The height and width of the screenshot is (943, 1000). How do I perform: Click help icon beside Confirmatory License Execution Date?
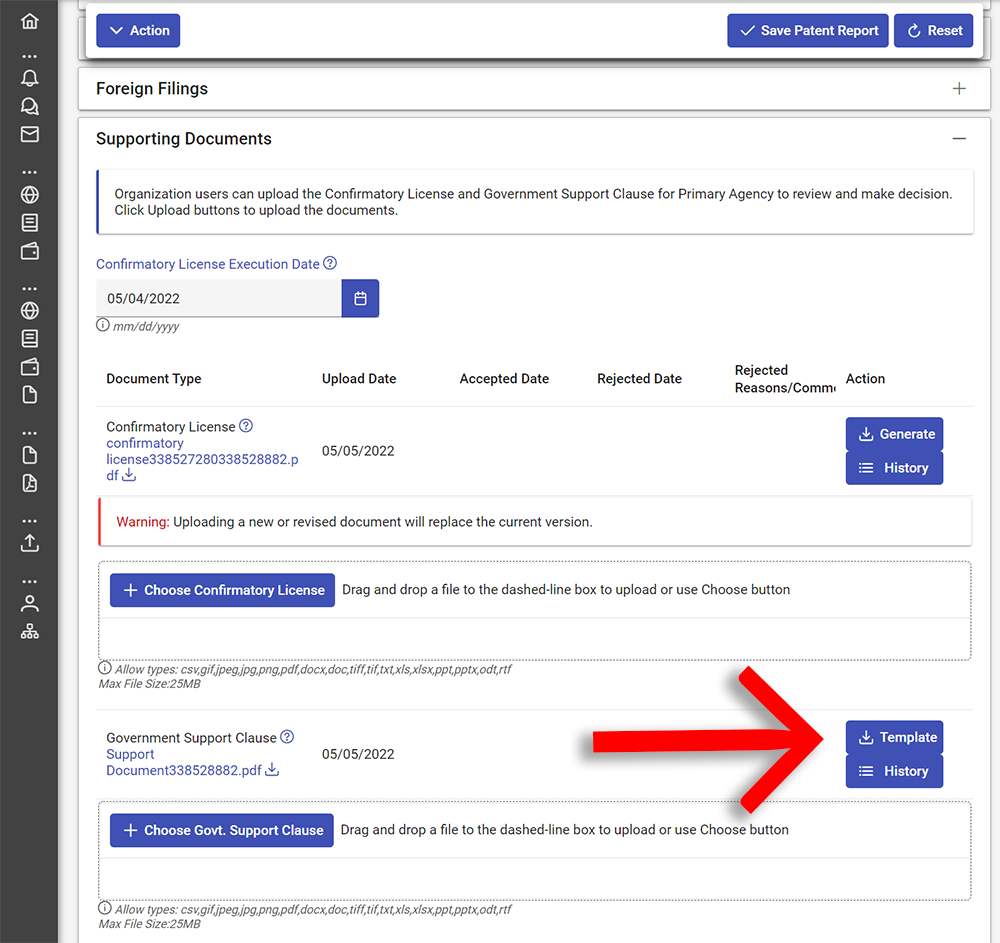coord(330,264)
